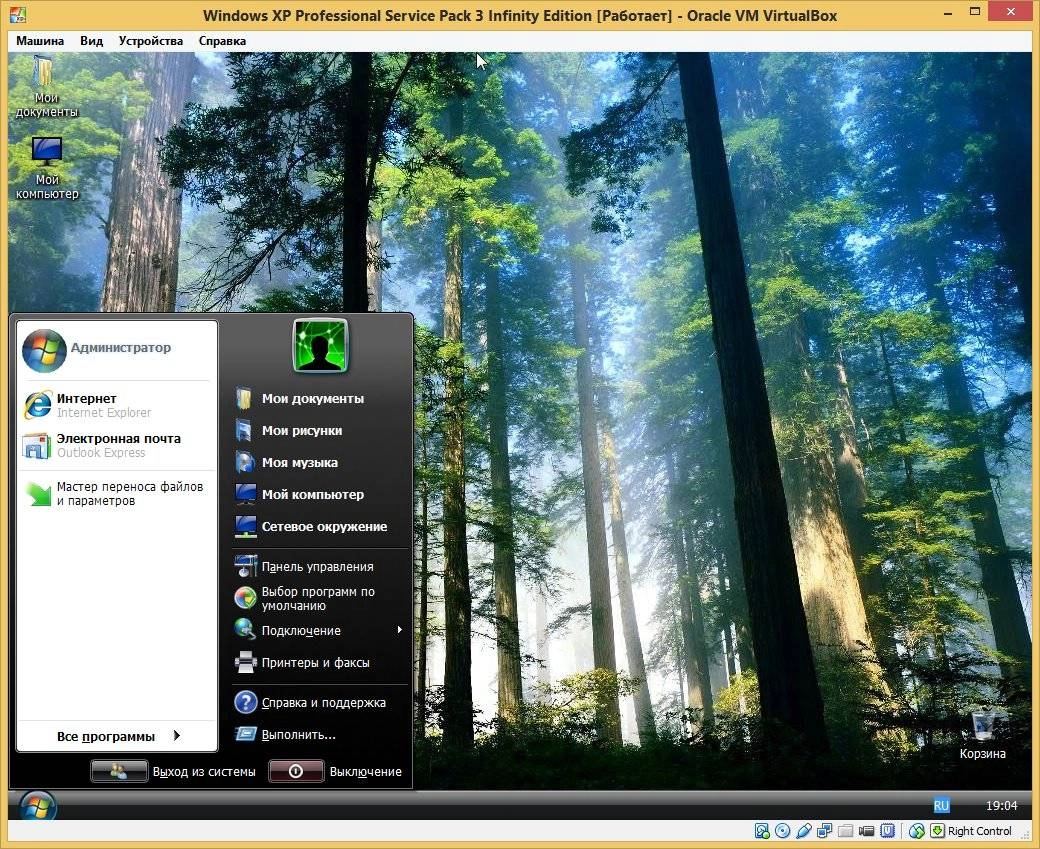
Task: Open the Машина menu
Action: click(40, 40)
